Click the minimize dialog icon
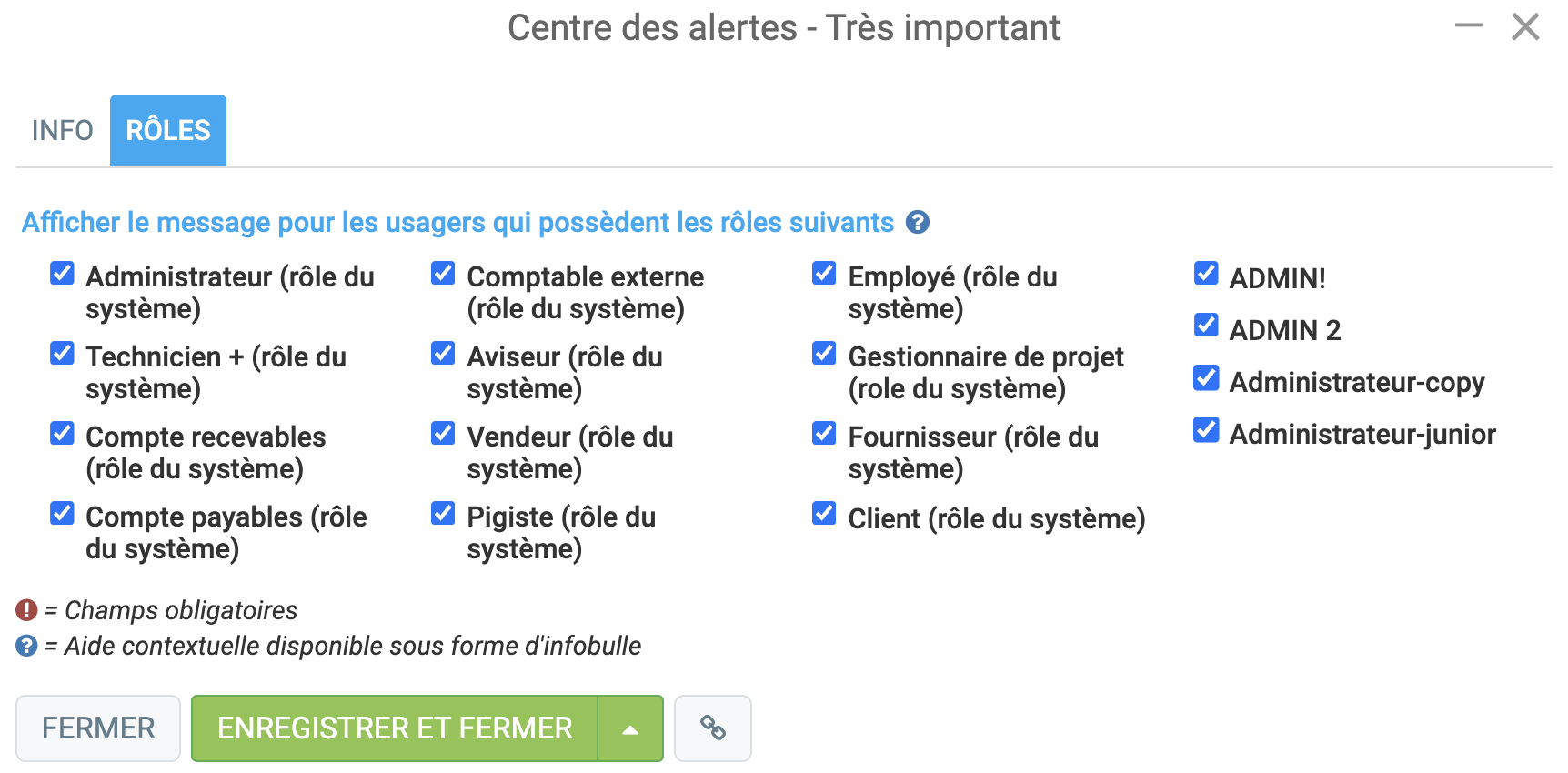This screenshot has width=1568, height=773. (1469, 25)
